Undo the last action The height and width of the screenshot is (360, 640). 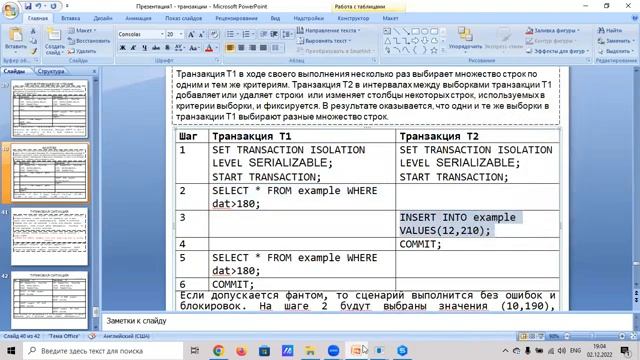[39, 6]
